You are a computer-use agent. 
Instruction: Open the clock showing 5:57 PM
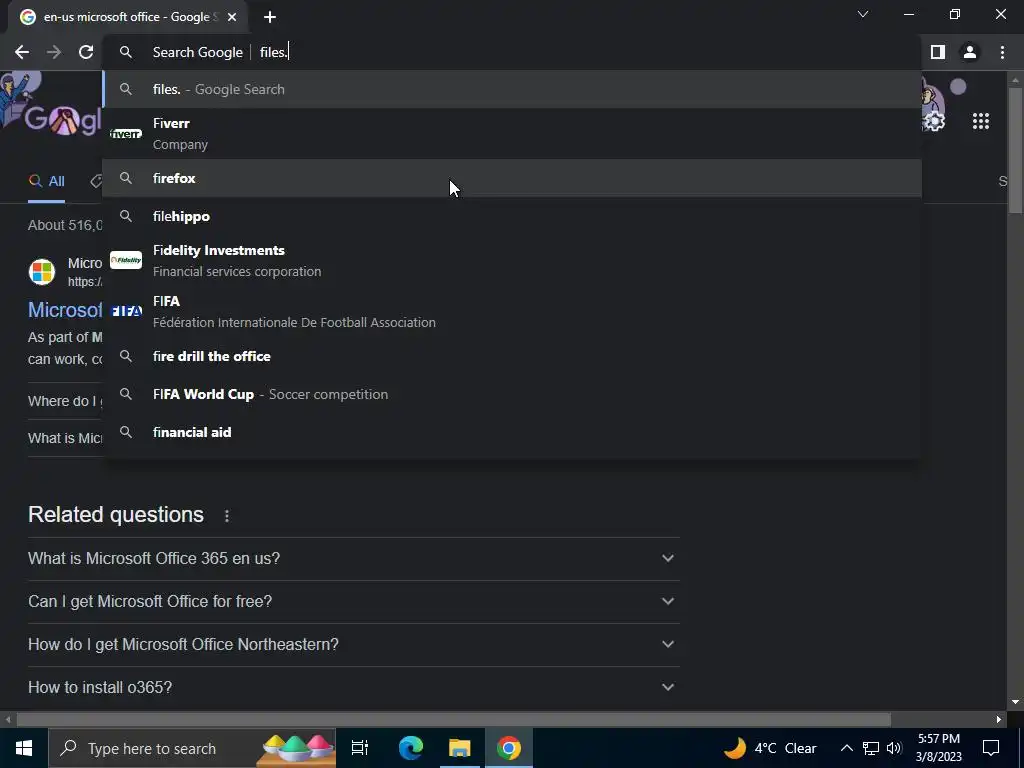[x=939, y=748]
